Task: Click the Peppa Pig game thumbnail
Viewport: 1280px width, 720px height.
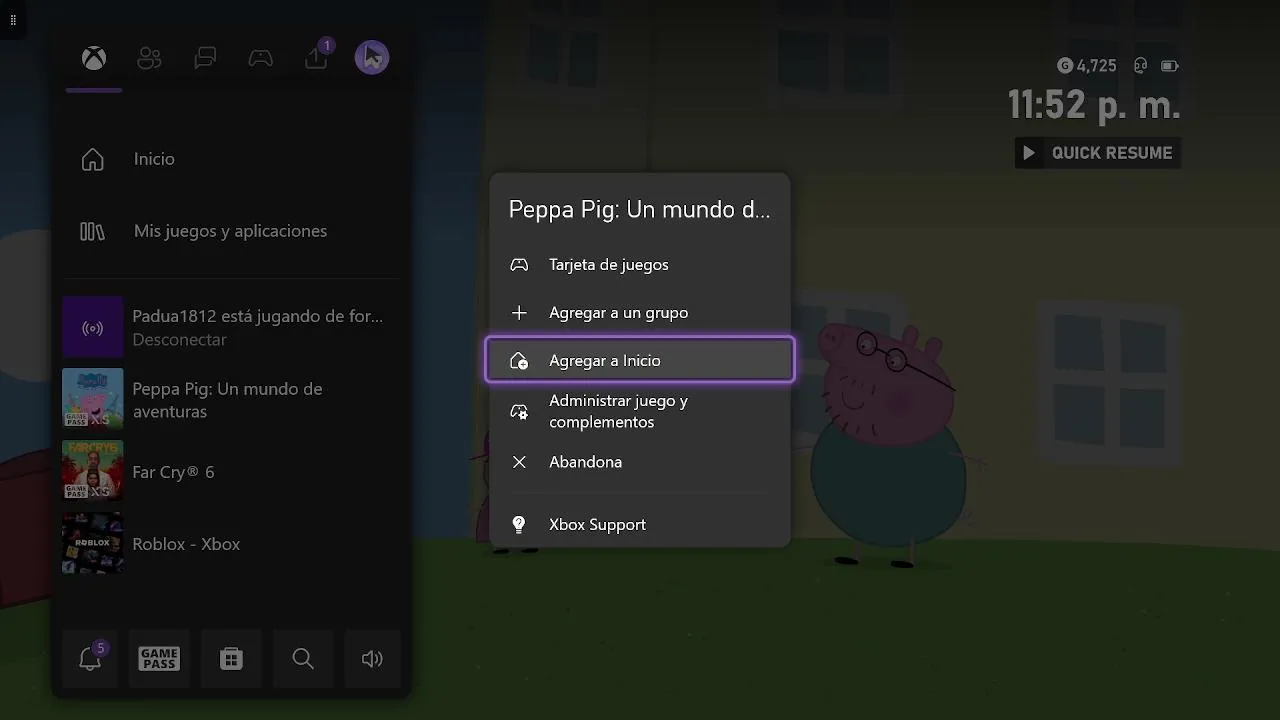Action: click(93, 400)
